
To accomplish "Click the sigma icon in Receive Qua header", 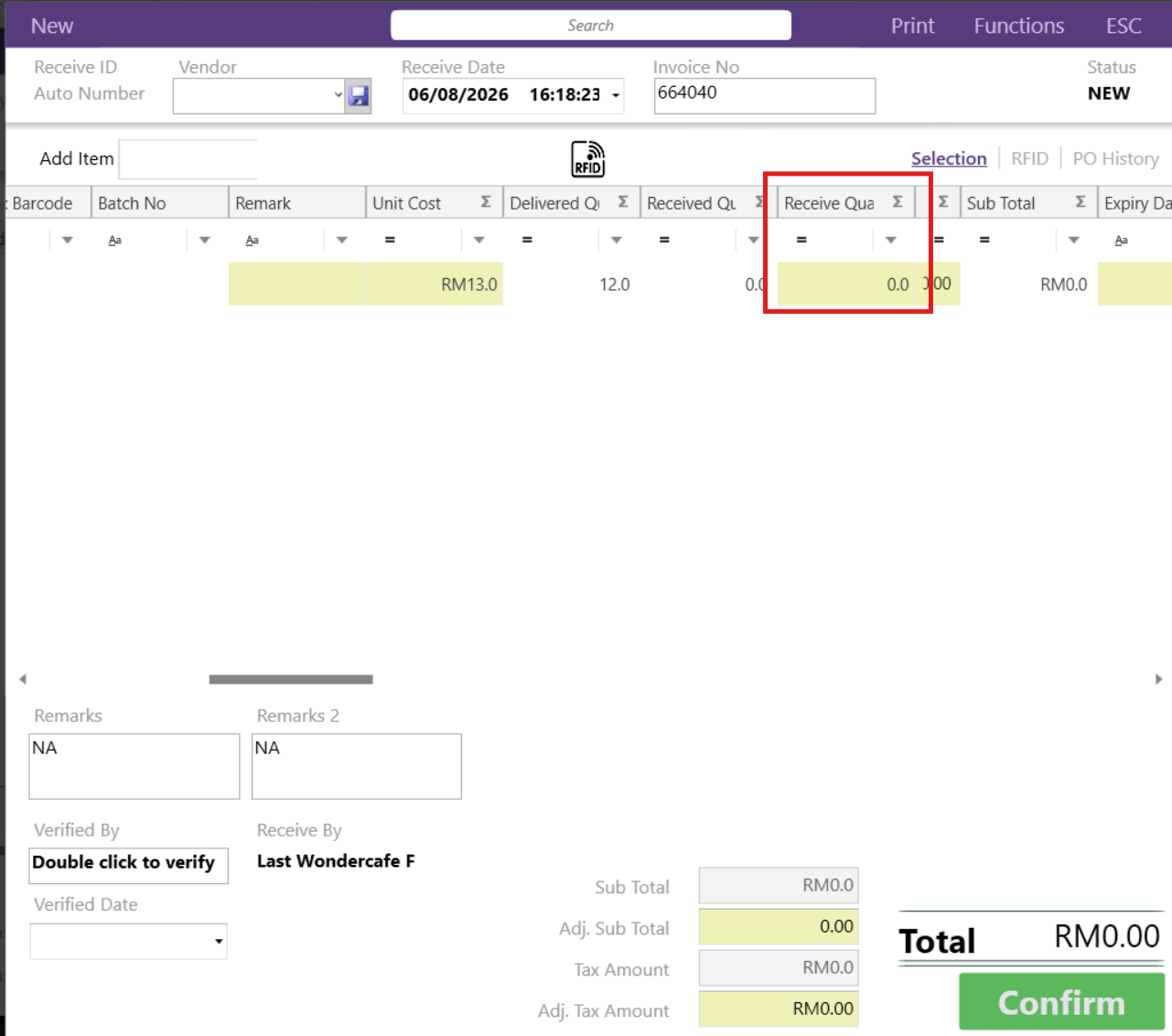I will pyautogui.click(x=898, y=201).
